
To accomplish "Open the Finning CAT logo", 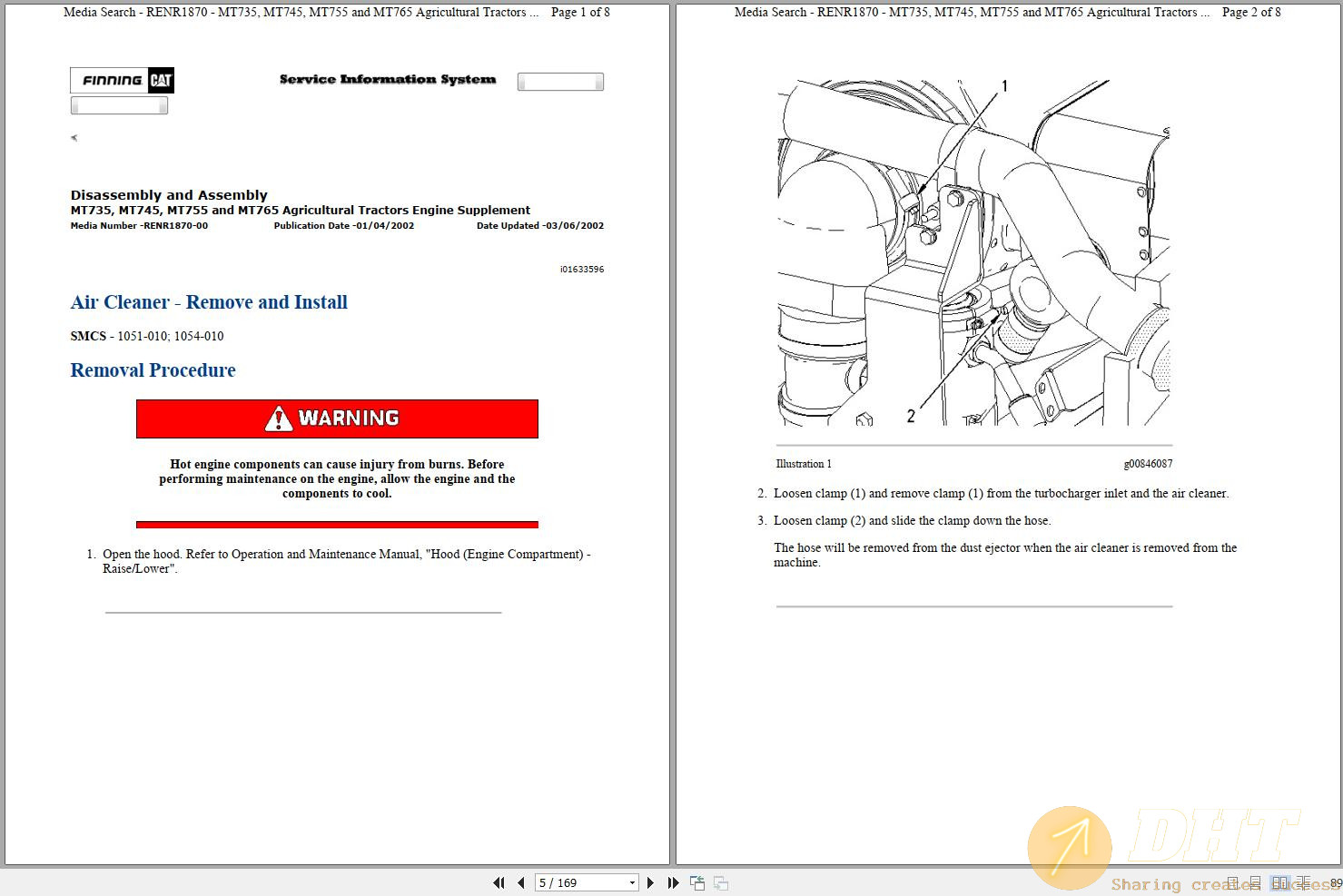I will 122,80.
